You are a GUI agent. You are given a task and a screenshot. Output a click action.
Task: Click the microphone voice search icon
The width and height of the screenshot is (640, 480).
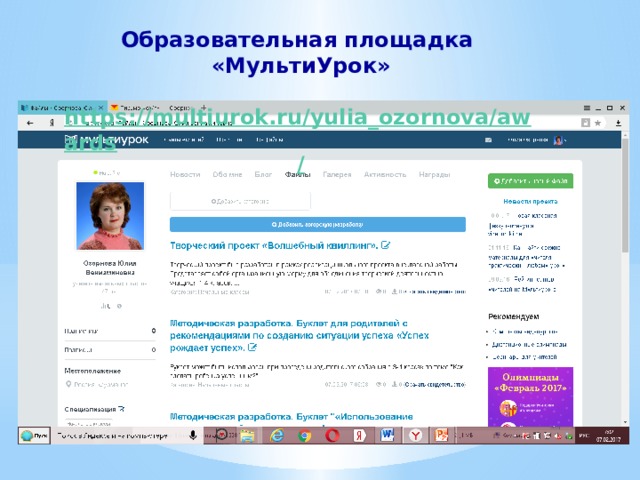click(193, 436)
